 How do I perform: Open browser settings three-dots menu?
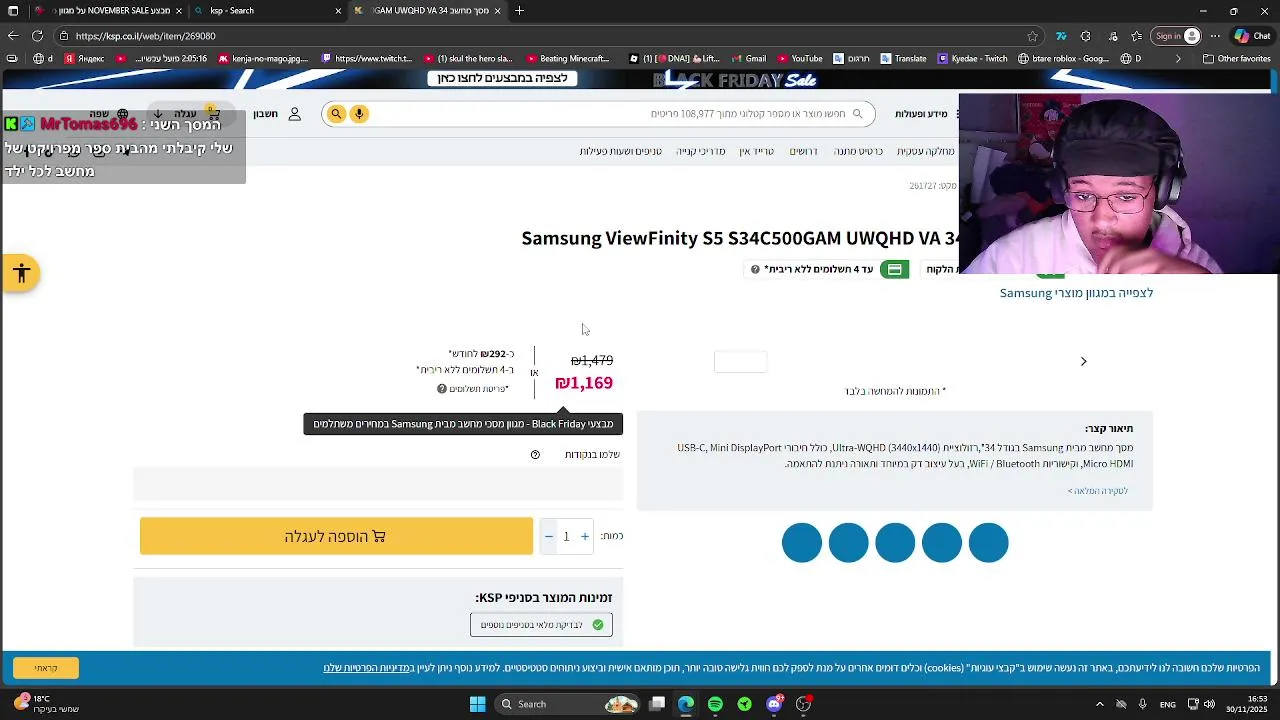pyautogui.click(x=1215, y=36)
